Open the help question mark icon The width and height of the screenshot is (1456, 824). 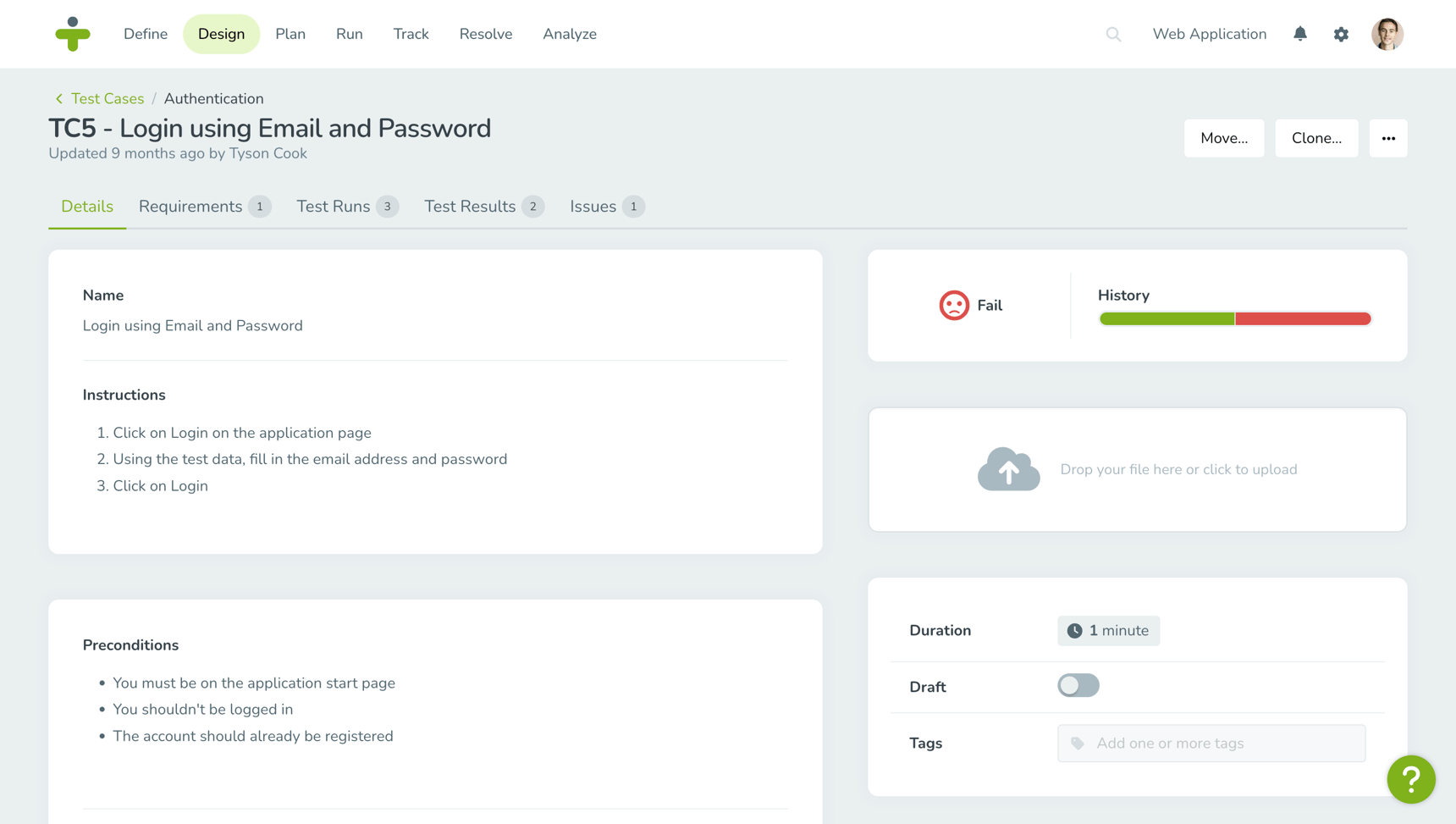1410,779
